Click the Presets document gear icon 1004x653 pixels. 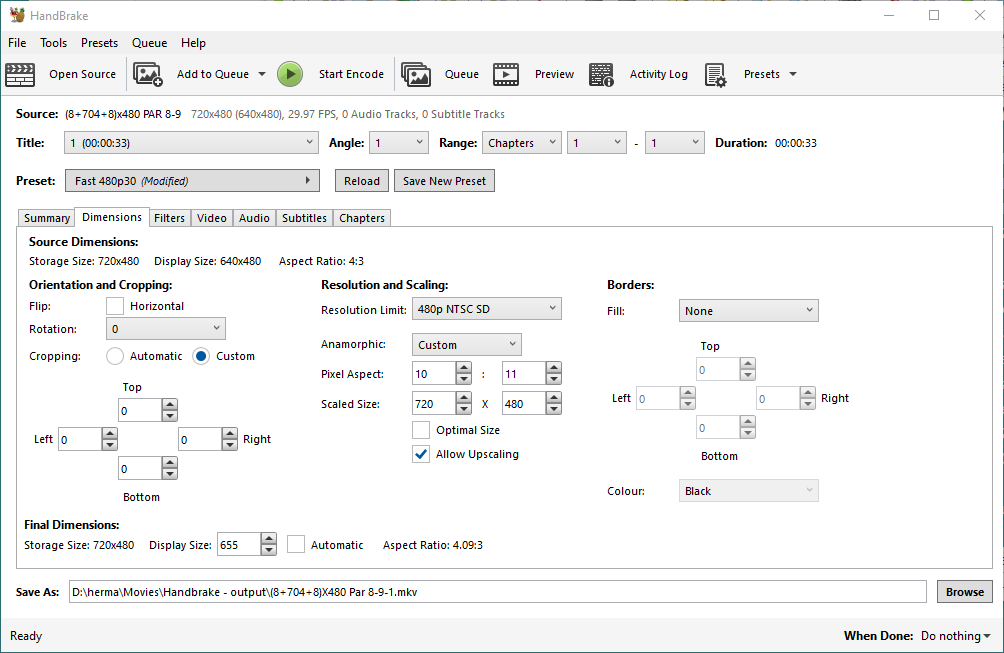point(716,74)
